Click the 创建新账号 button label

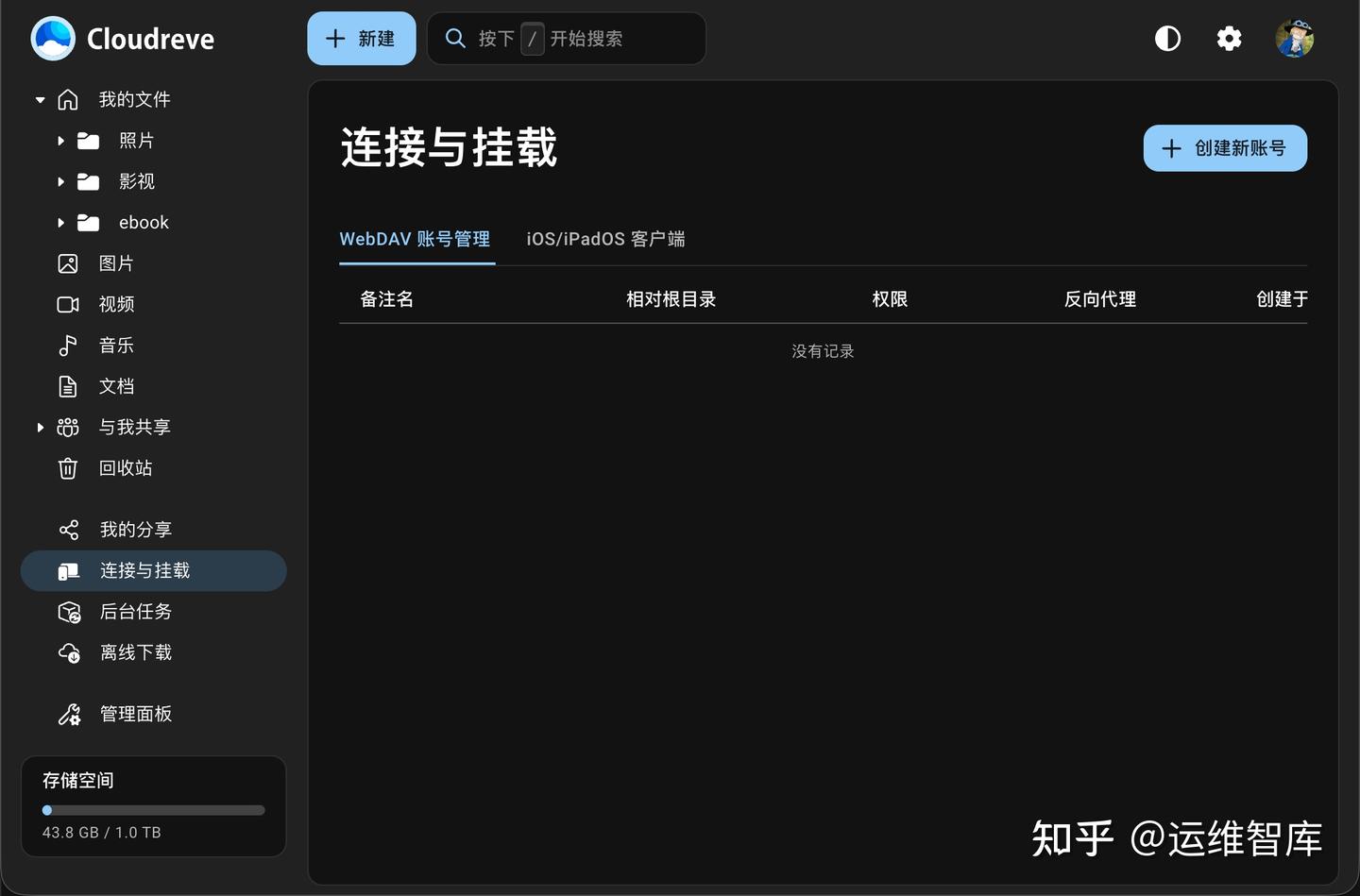point(1240,148)
